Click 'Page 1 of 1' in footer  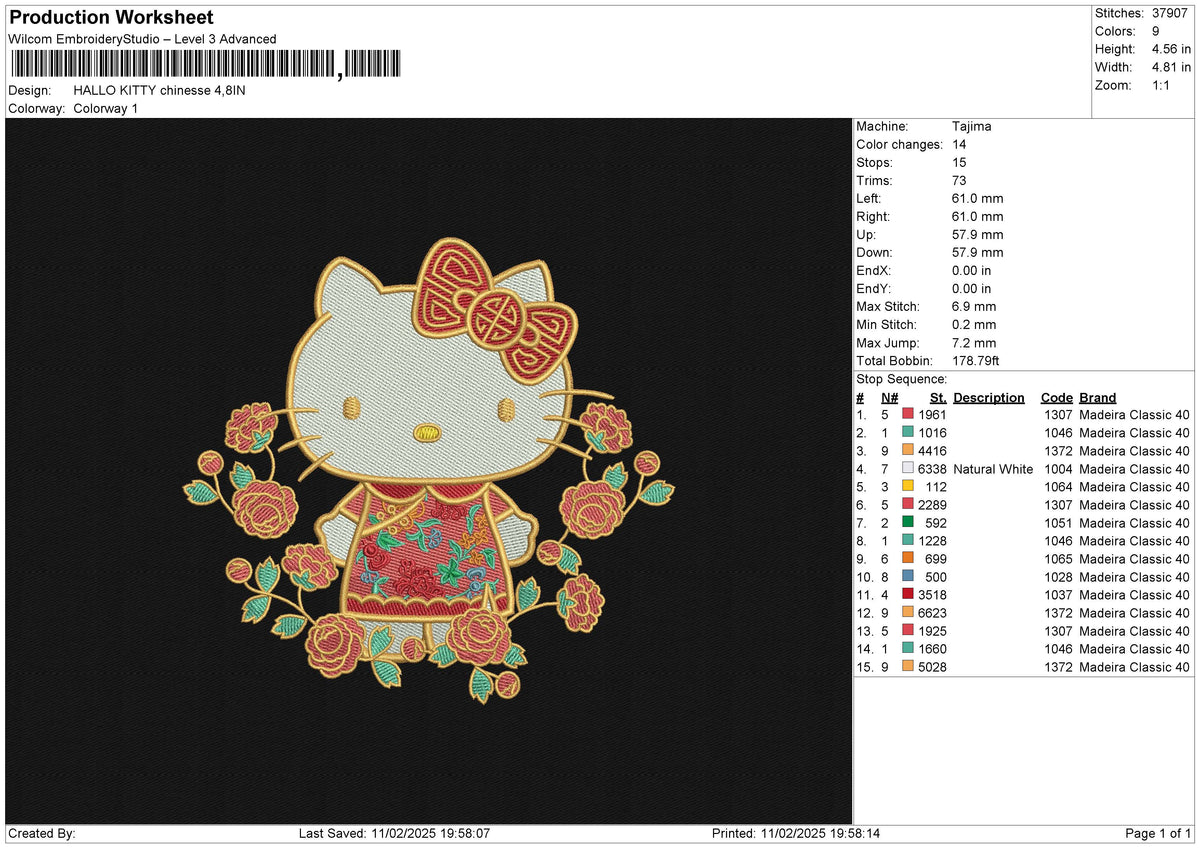(1158, 833)
